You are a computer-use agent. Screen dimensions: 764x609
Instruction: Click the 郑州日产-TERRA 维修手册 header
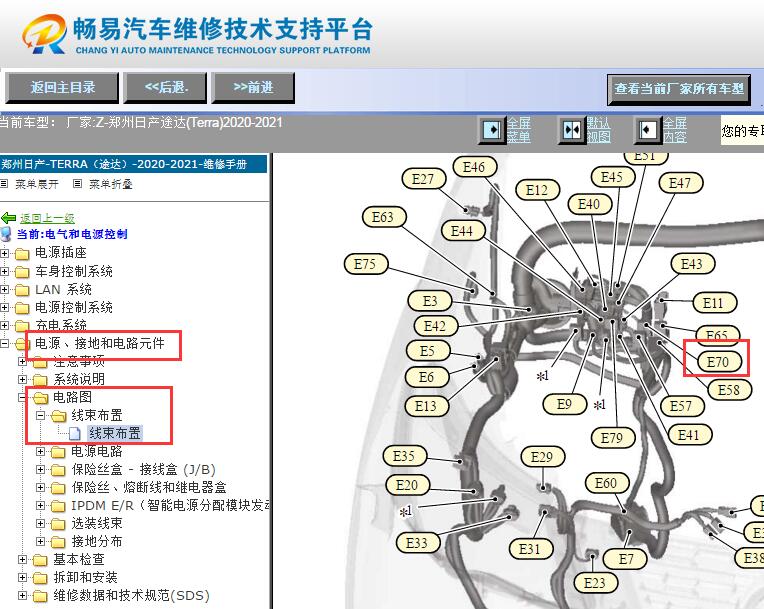(133, 164)
